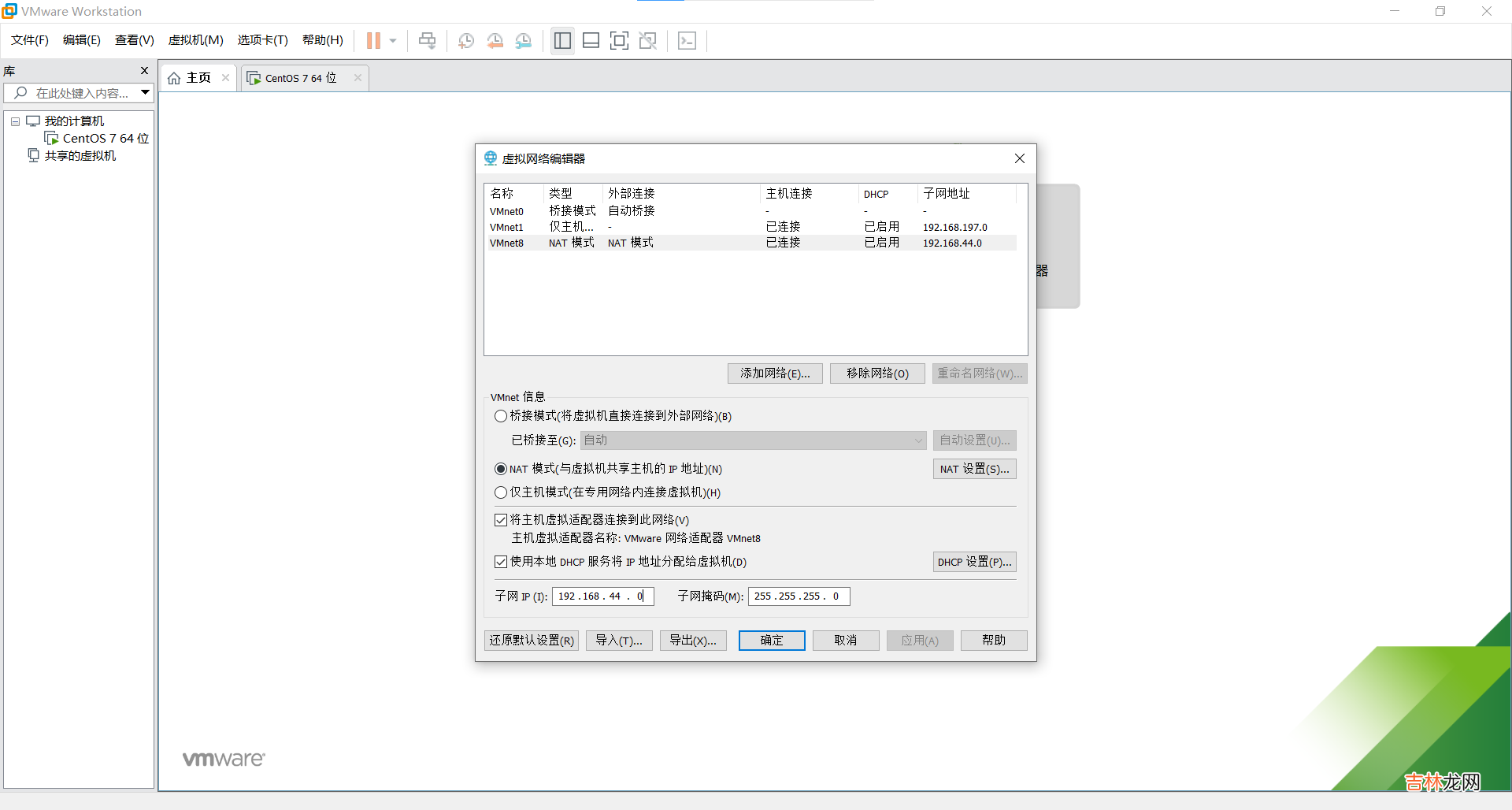Screen dimensions: 1512x810
Task: Toggle 使用本地 DHCP 服务 checkbox
Action: tap(501, 562)
